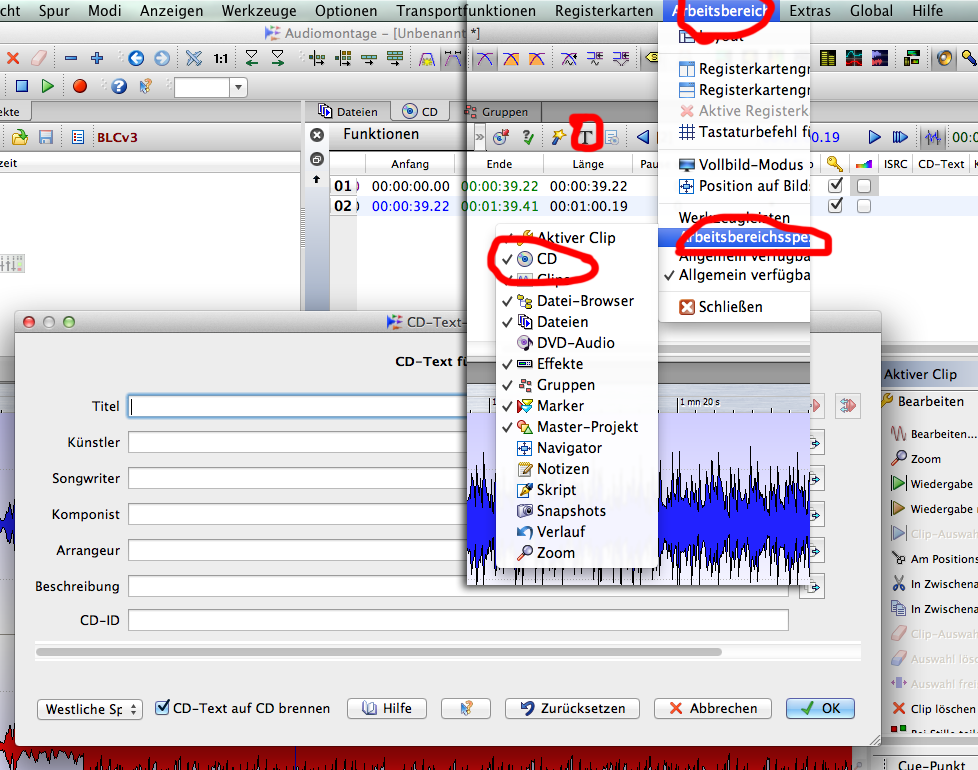
Task: Click the Künstler input field
Action: [298, 443]
